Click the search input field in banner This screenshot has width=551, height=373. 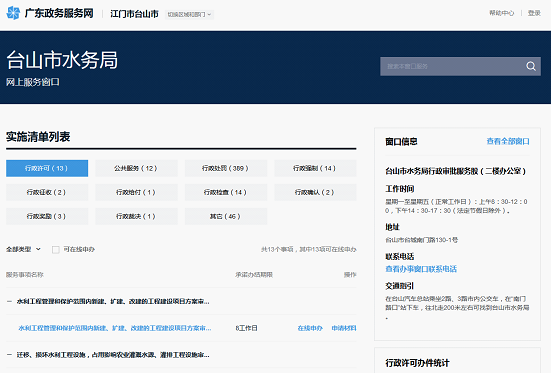click(452, 66)
